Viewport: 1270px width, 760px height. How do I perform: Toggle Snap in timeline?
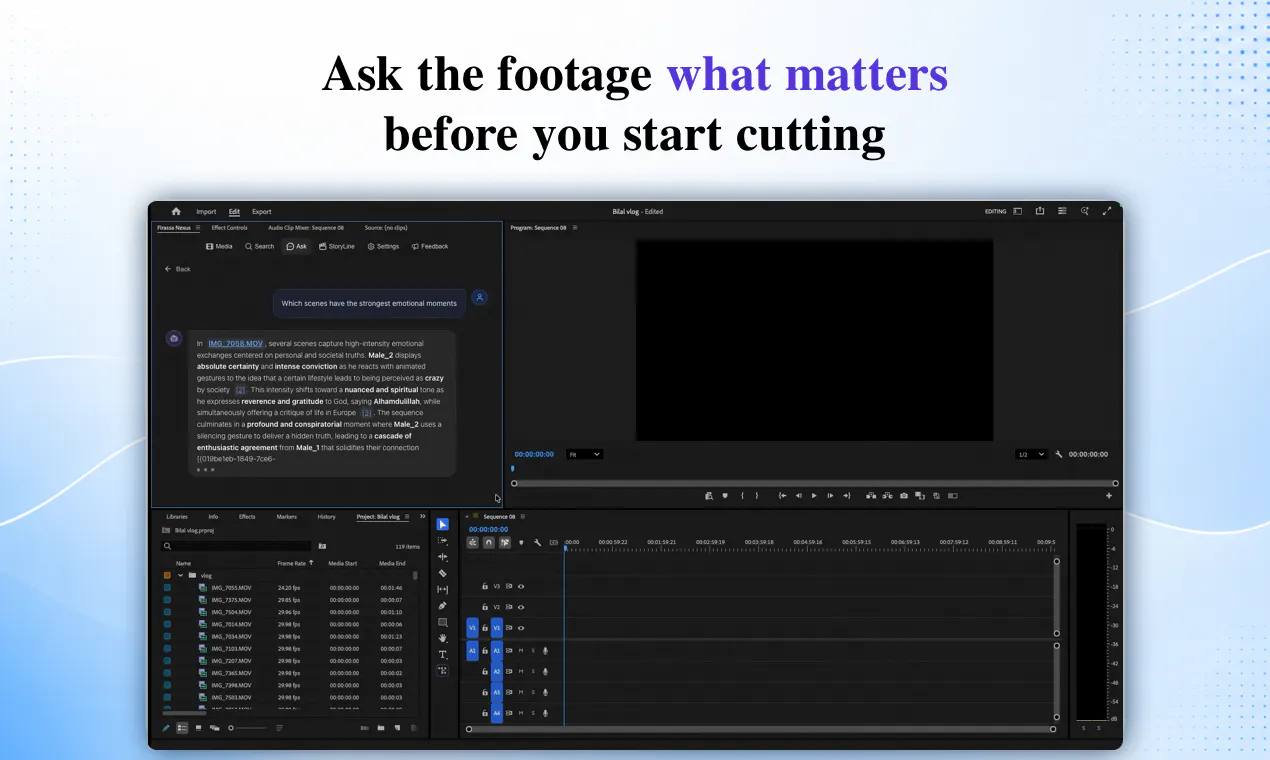pos(488,543)
